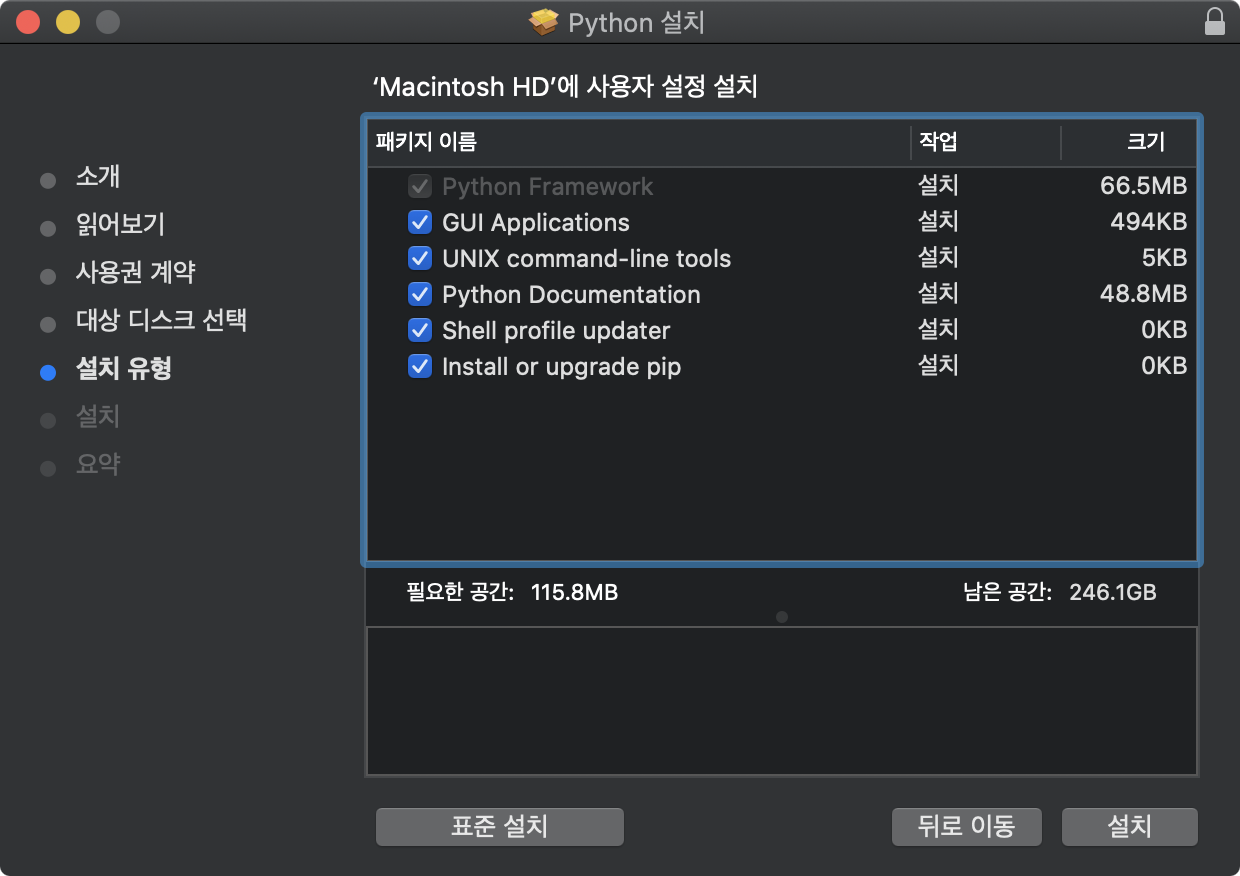Screen dimensions: 1240x876
Task: Click the 494KB size value
Action: 1148,222
